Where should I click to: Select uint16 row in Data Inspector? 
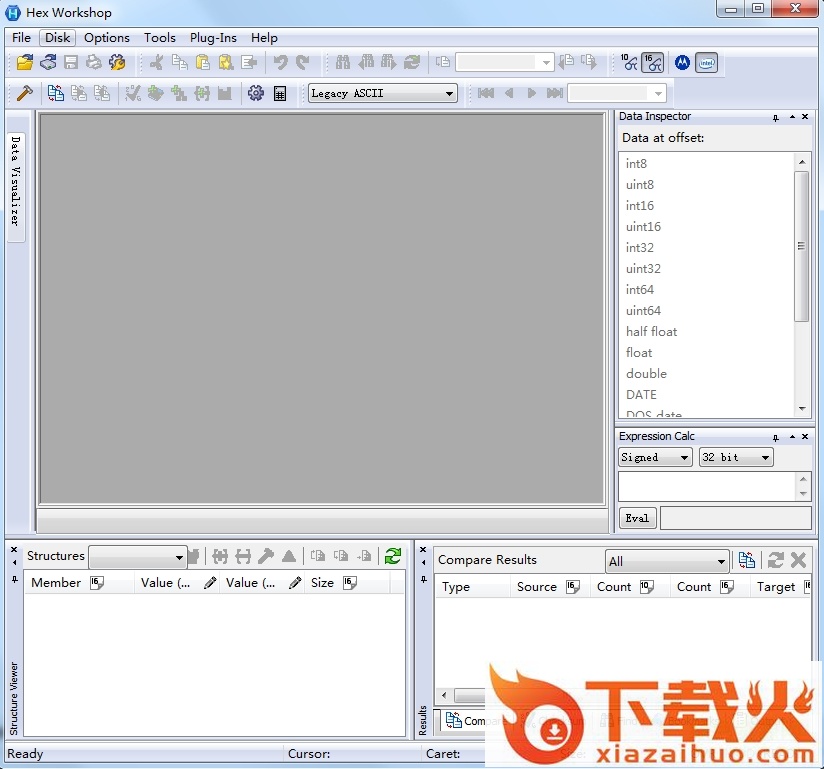(708, 227)
